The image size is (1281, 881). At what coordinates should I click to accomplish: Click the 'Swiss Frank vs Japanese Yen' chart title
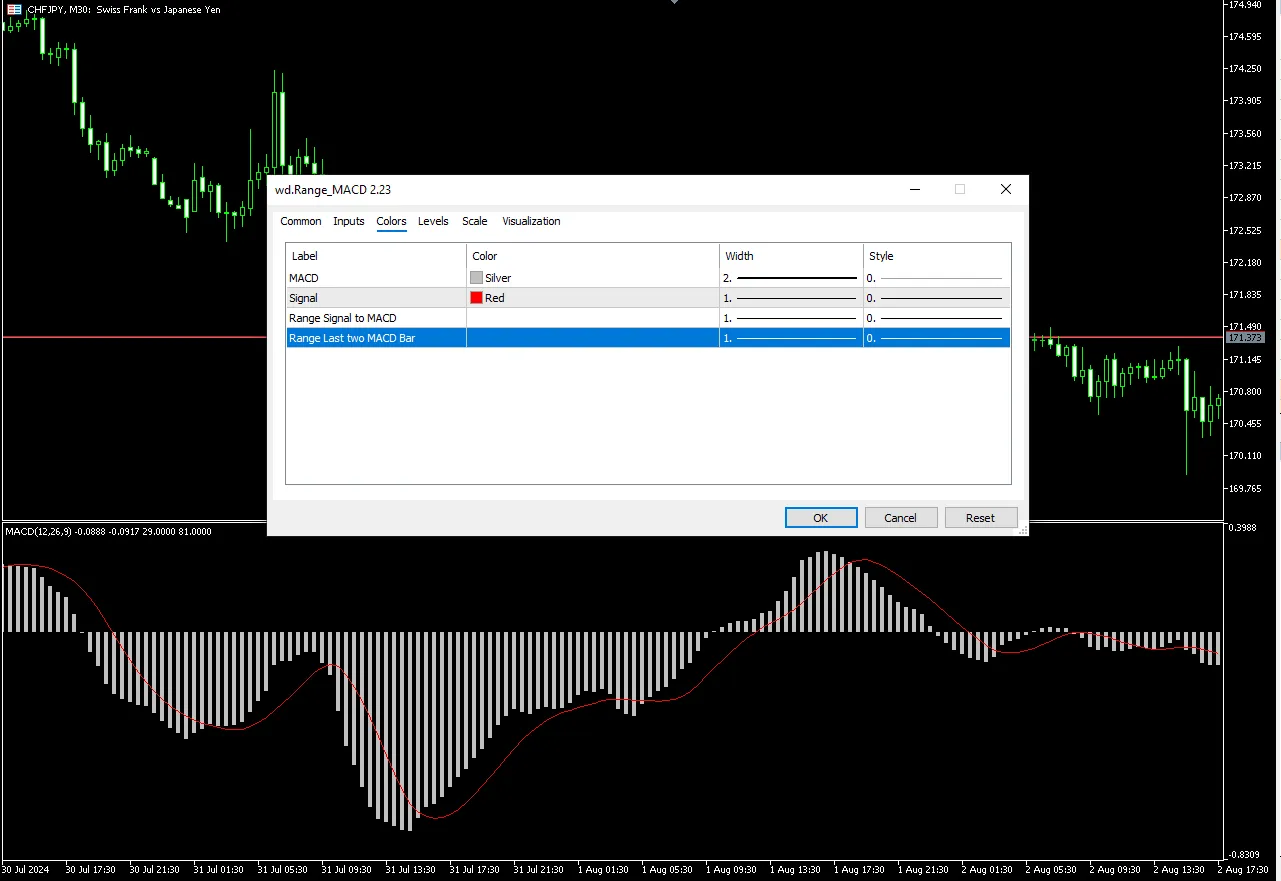tap(158, 9)
